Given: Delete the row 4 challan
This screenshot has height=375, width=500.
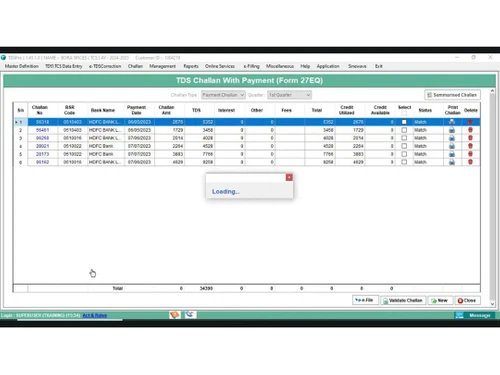Looking at the screenshot, I should (x=470, y=146).
